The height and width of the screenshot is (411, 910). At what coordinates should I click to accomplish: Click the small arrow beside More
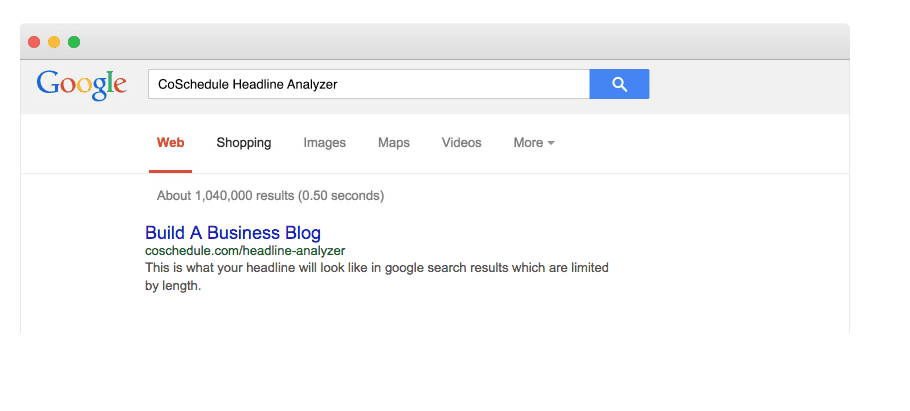click(551, 143)
